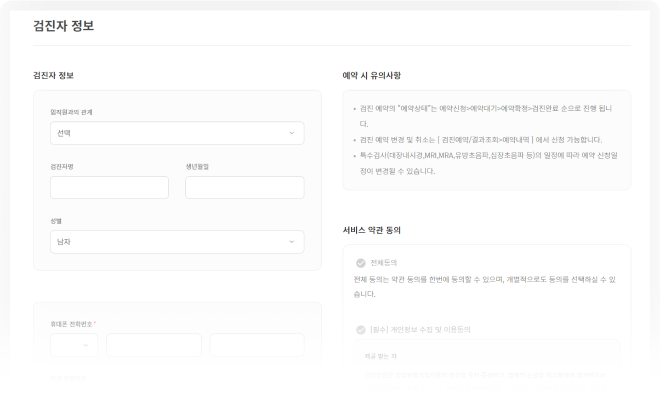Click the middle 휴대폰 전화번호 input field
Image resolution: width=660 pixels, height=419 pixels.
pos(154,345)
